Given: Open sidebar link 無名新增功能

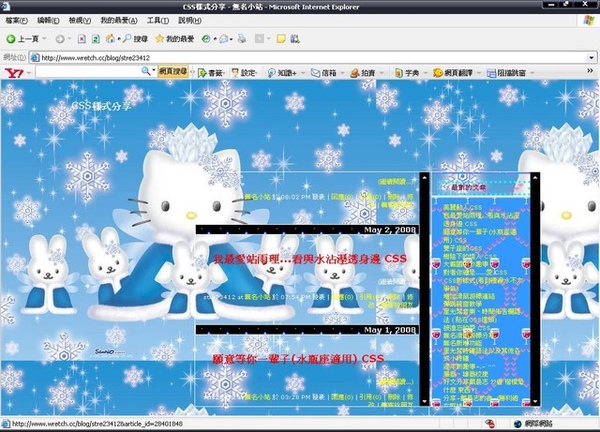Looking at the screenshot, I should (463, 343).
